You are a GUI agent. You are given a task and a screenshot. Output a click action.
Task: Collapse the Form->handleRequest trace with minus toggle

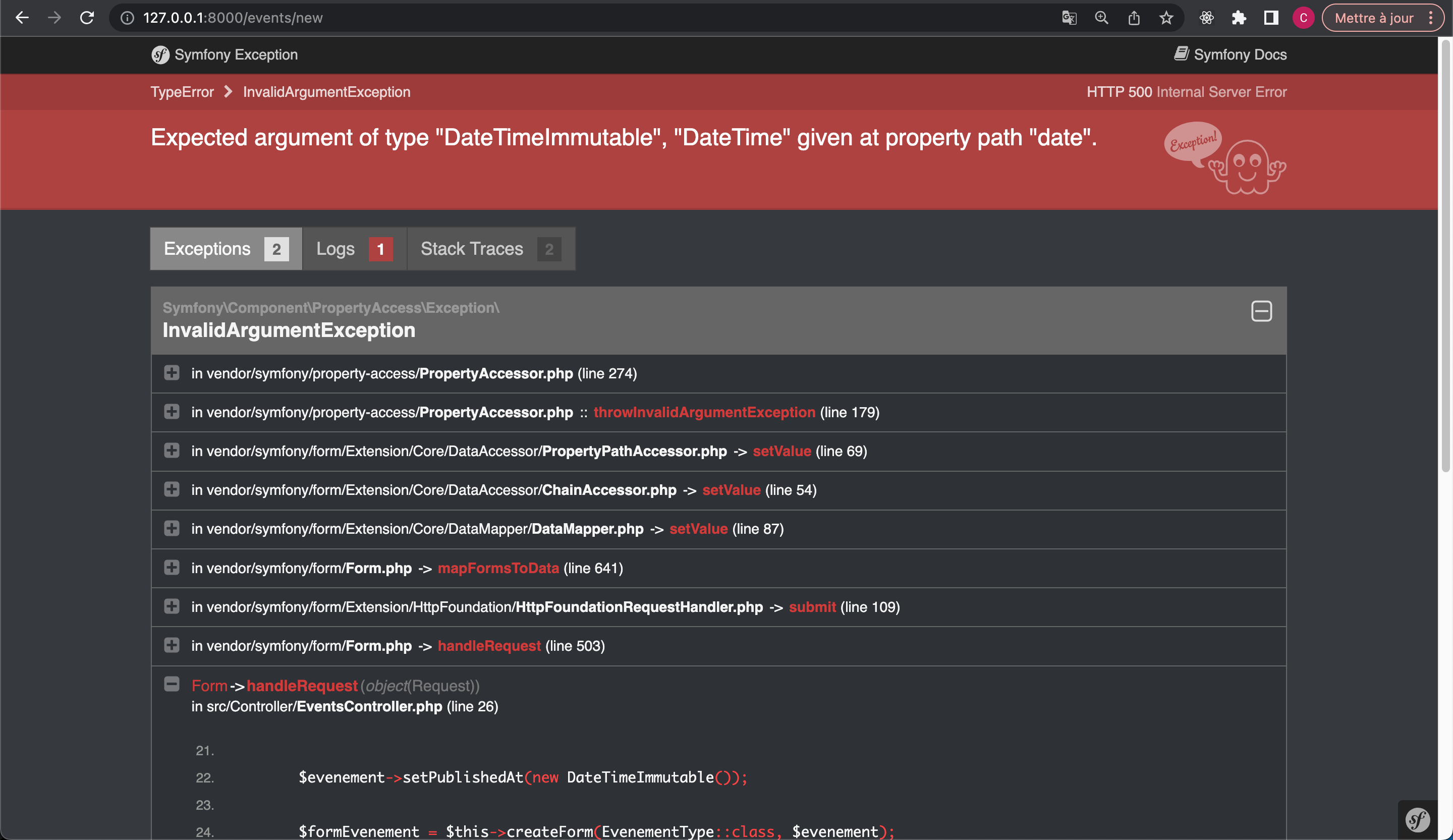(171, 684)
